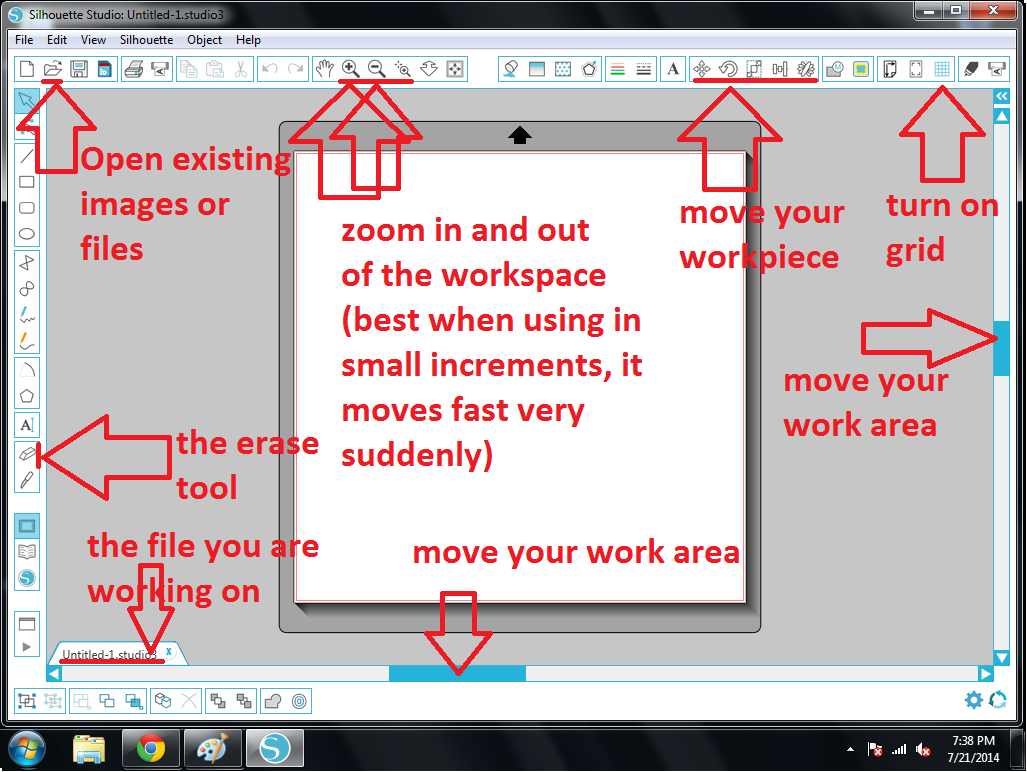The height and width of the screenshot is (772, 1027).
Task: Choose the Draw a Polygon line tool
Action: pos(26,263)
